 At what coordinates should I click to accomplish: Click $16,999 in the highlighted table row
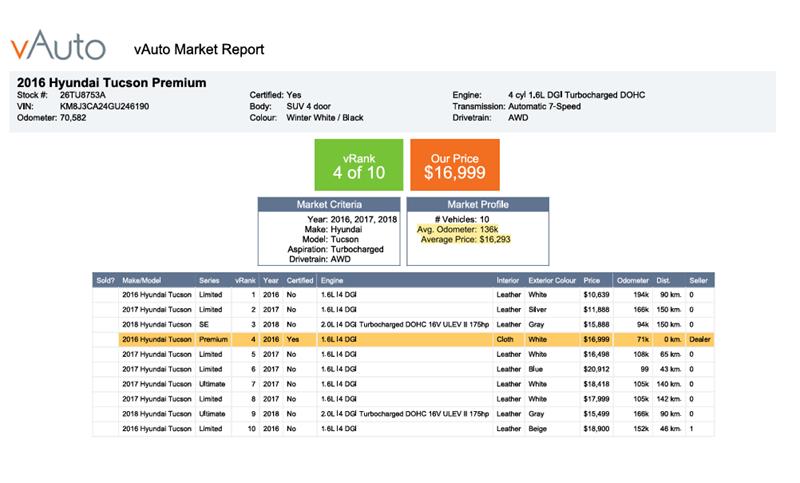click(x=596, y=339)
